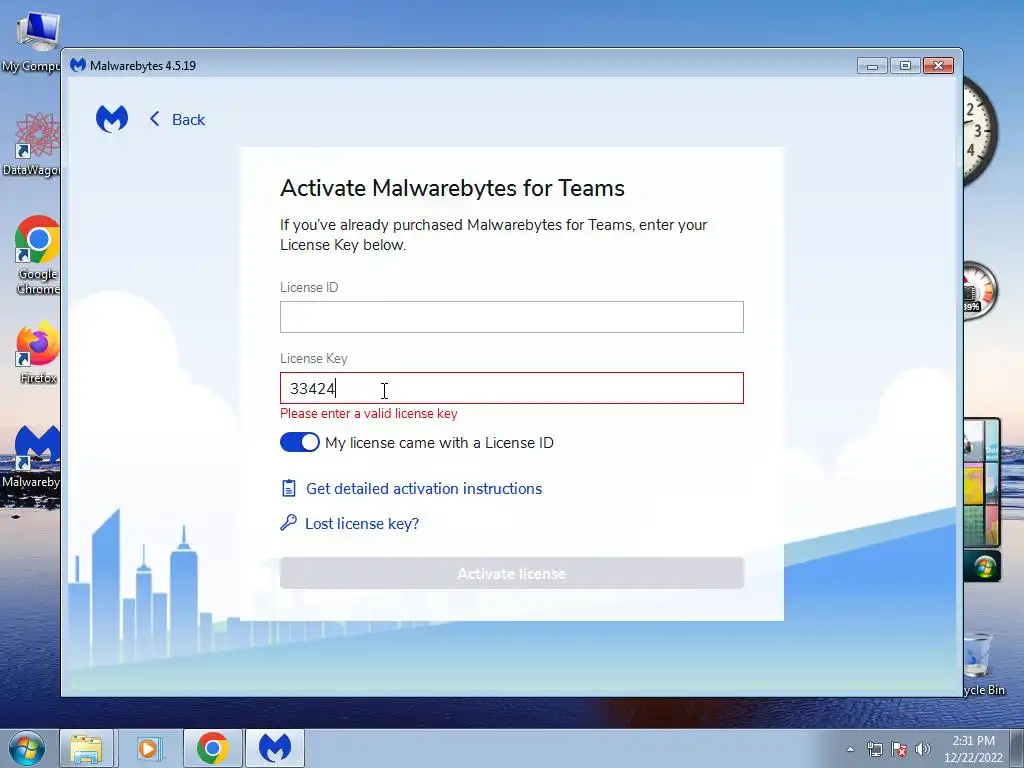The width and height of the screenshot is (1024, 768).
Task: Click the Show desktop strip beside the clock
Action: point(1017,749)
